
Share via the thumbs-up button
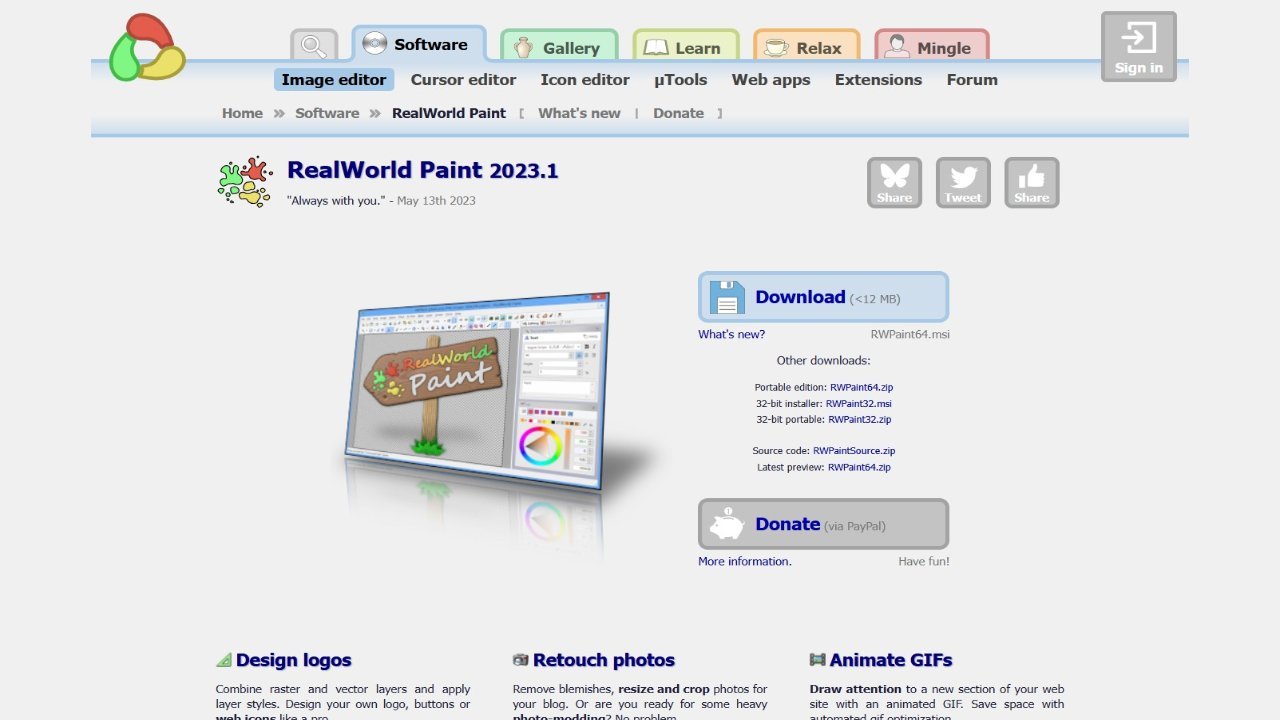click(1031, 183)
